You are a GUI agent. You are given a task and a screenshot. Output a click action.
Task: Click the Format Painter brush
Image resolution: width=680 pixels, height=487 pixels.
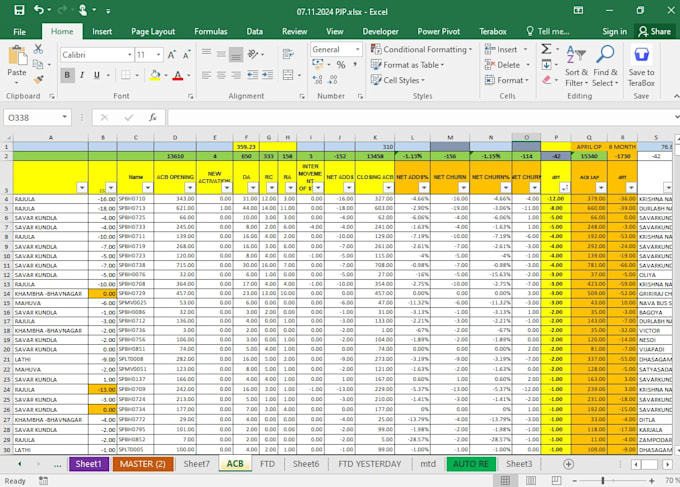tap(38, 79)
